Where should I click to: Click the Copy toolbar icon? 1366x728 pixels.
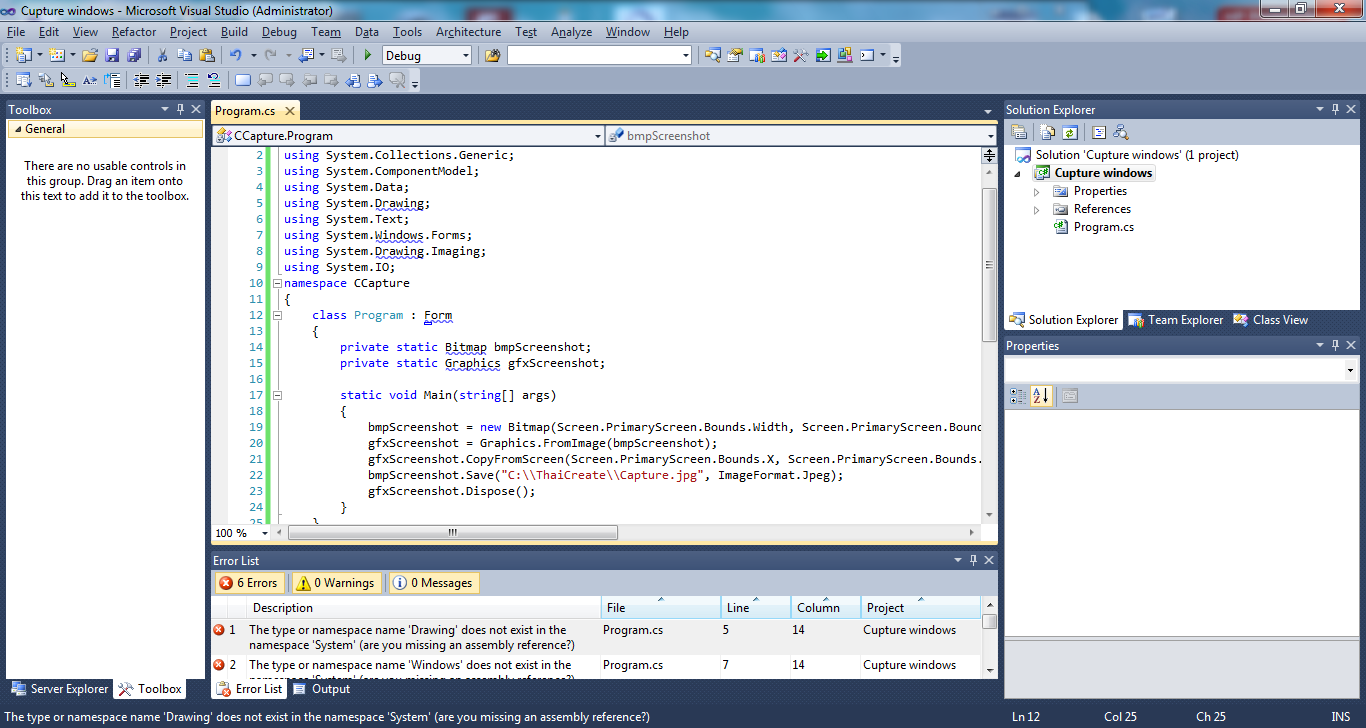pos(185,55)
